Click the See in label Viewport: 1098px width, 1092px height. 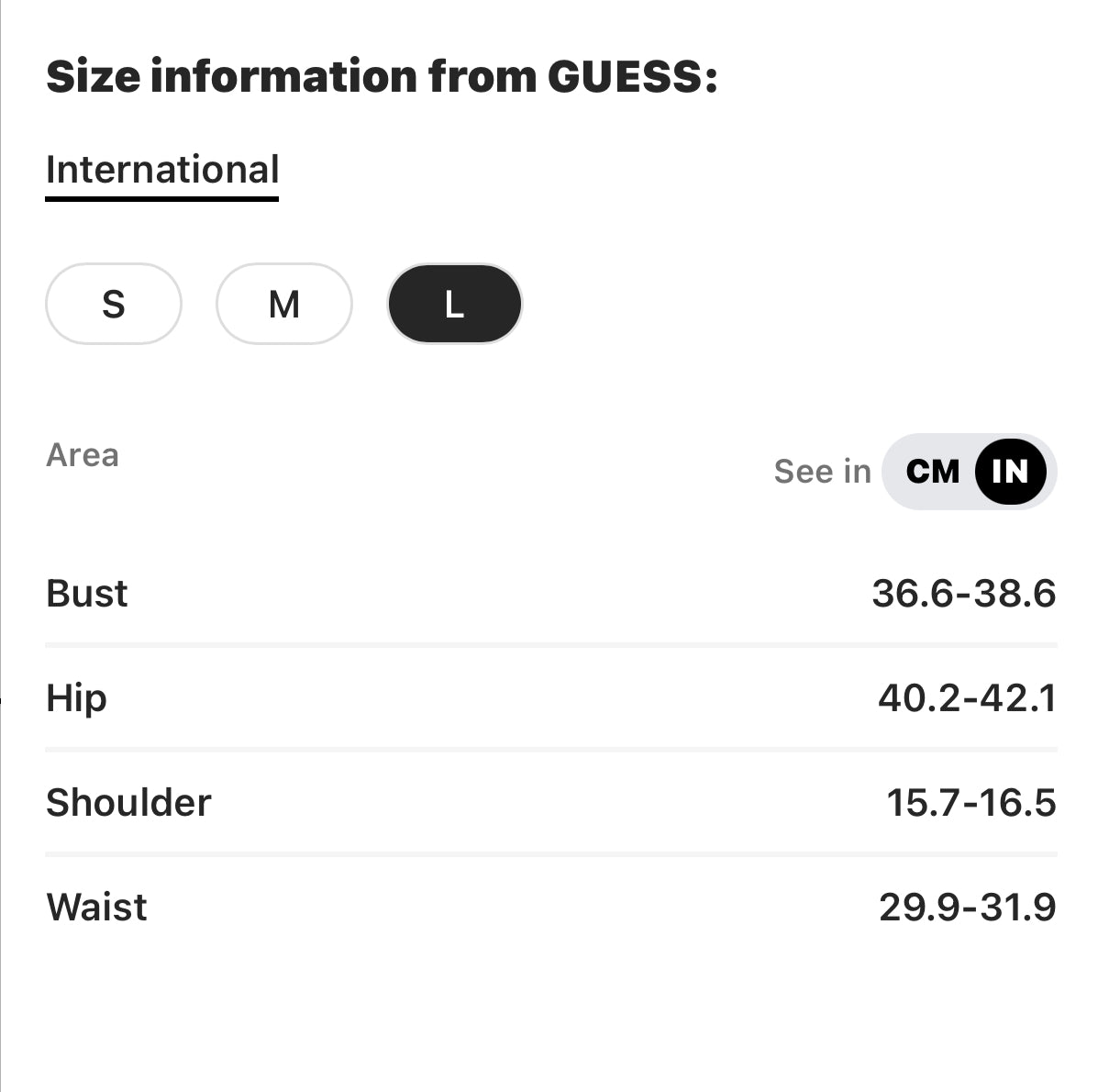(x=822, y=471)
